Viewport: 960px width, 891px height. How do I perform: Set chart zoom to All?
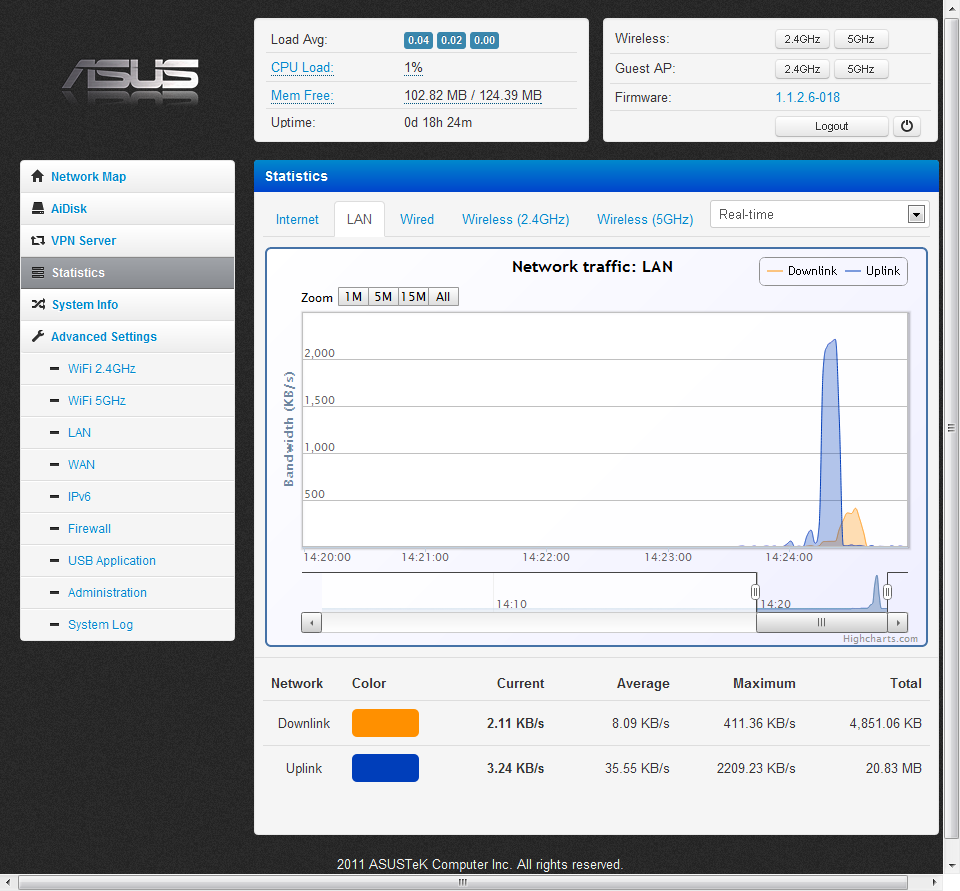[443, 297]
